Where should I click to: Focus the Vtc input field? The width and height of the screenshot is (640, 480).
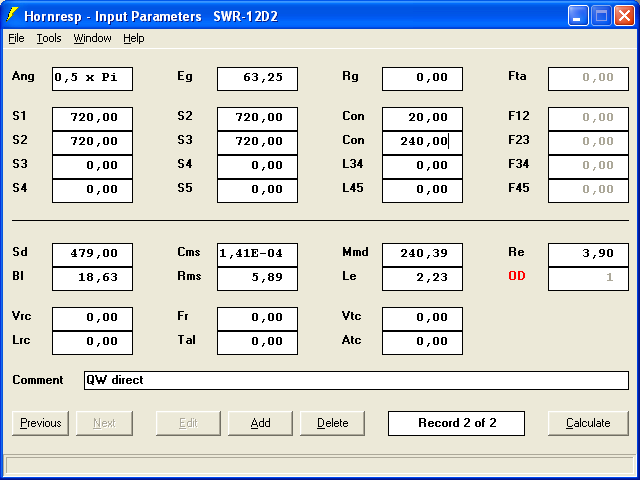coord(422,319)
